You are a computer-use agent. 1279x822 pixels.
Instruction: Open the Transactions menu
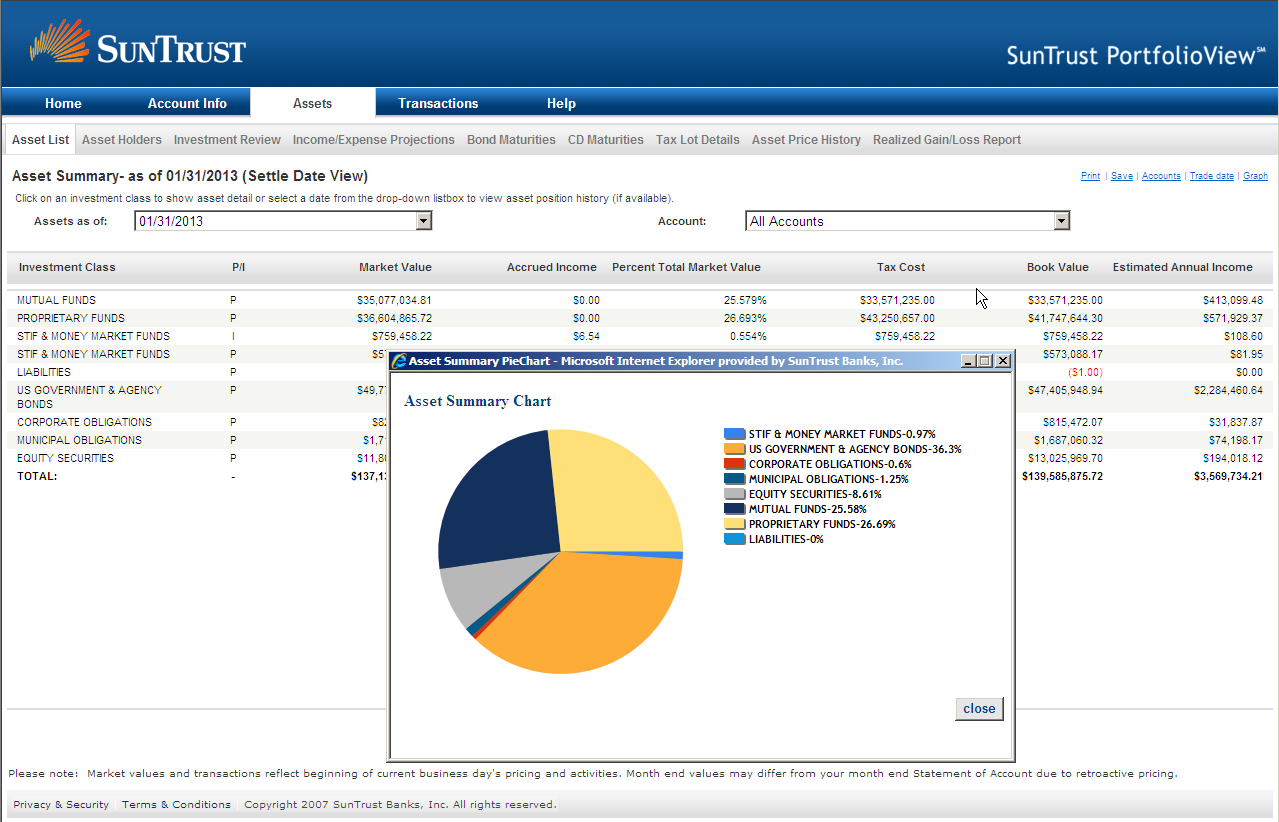click(x=438, y=103)
